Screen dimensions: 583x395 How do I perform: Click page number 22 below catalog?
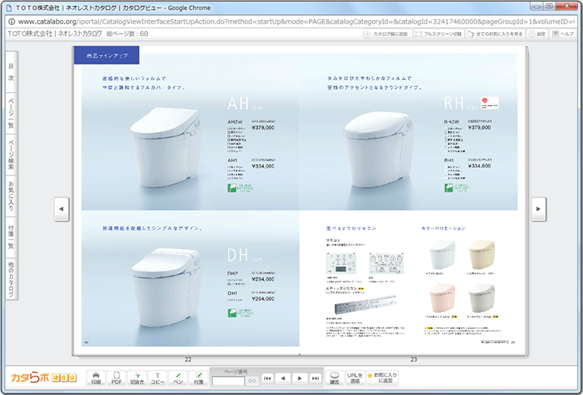coord(188,359)
